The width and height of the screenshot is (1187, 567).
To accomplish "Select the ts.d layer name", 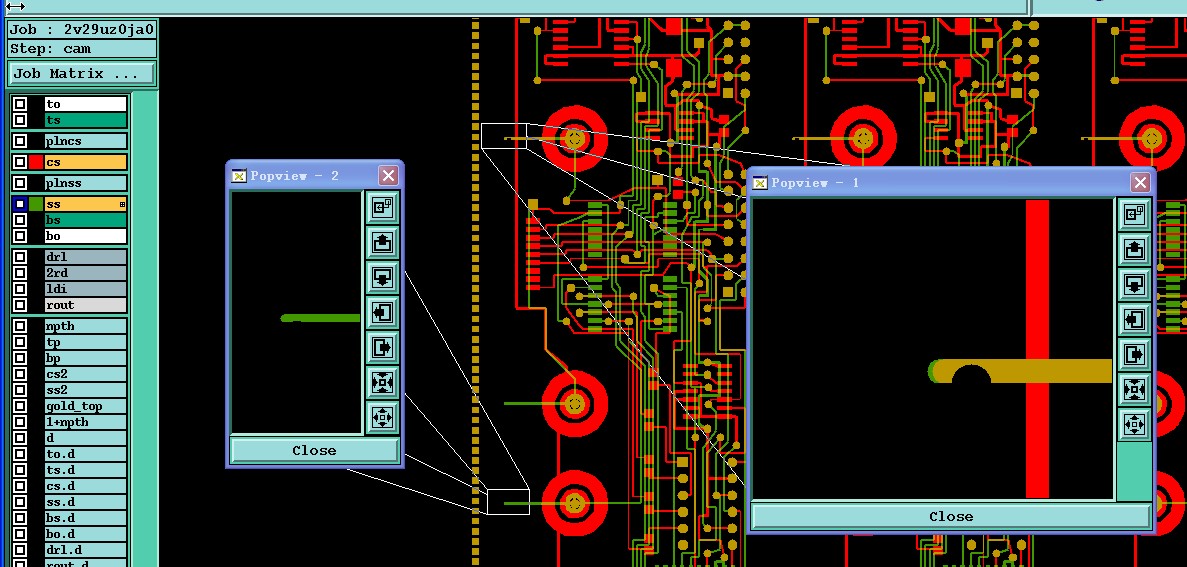I will click(x=85, y=470).
